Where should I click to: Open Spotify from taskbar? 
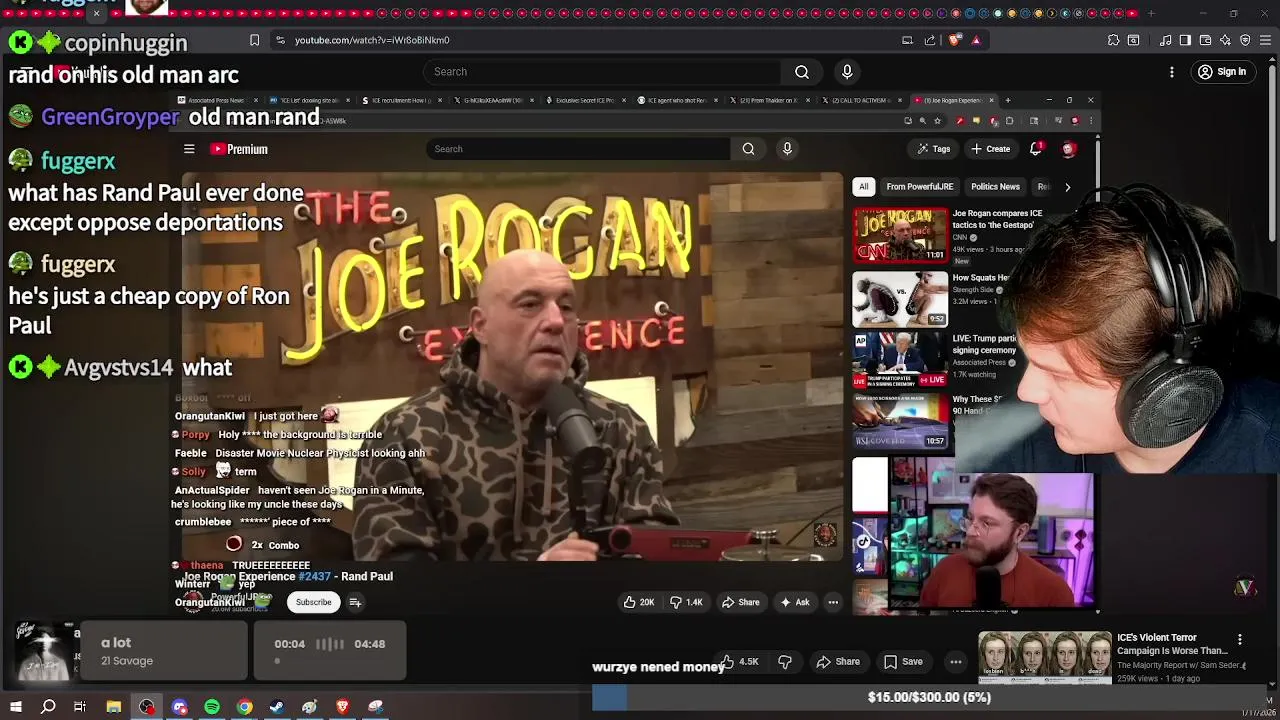click(212, 707)
